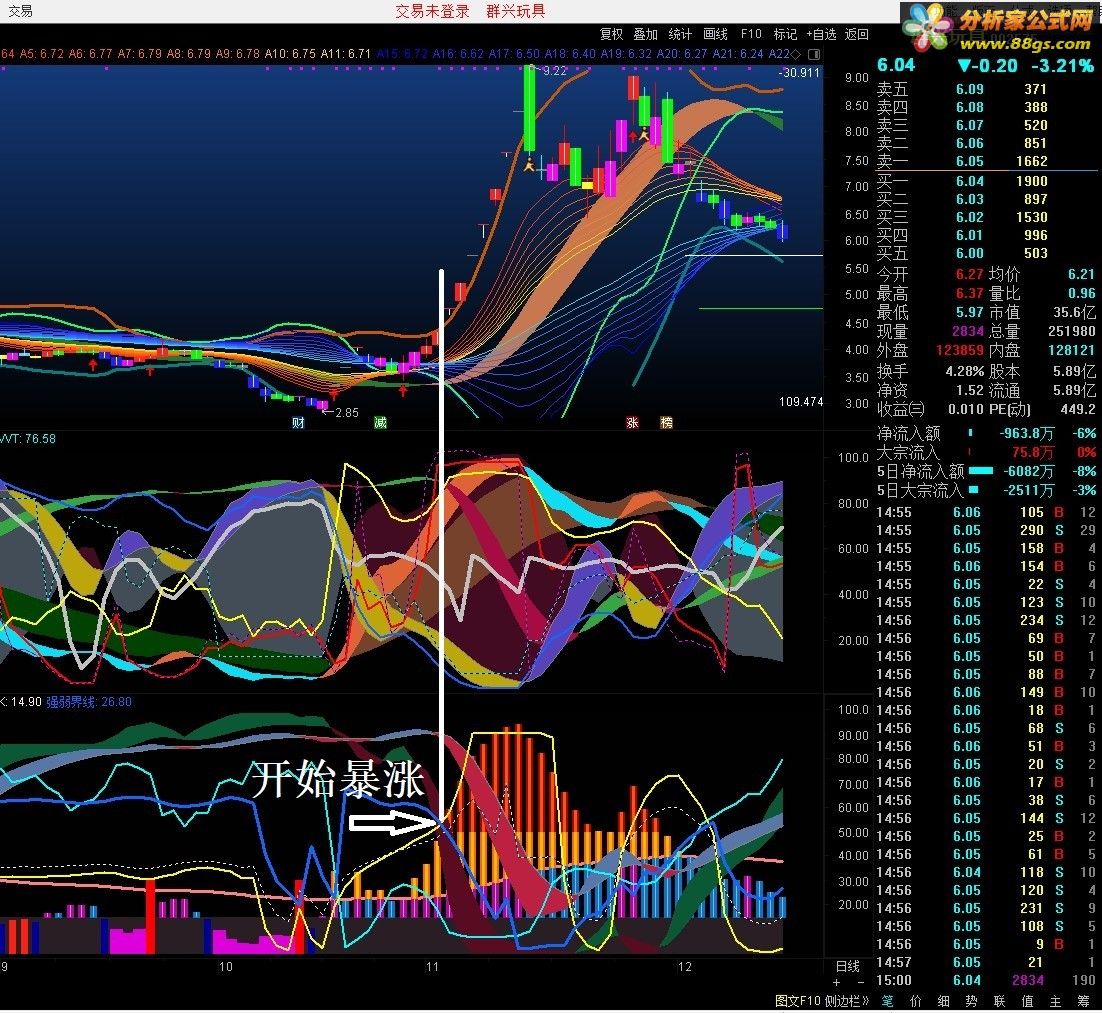Switch to the 联 linked tab
The width and height of the screenshot is (1102, 1013).
click(999, 1000)
